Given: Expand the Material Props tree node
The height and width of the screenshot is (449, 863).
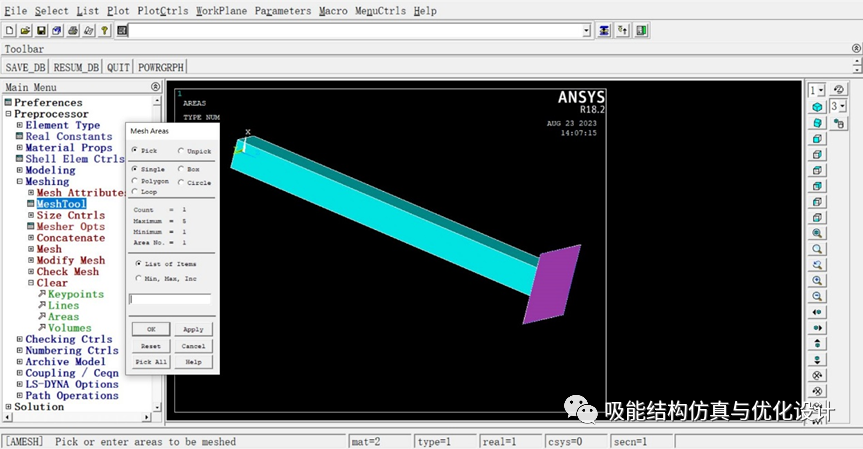Looking at the screenshot, I should (19, 147).
